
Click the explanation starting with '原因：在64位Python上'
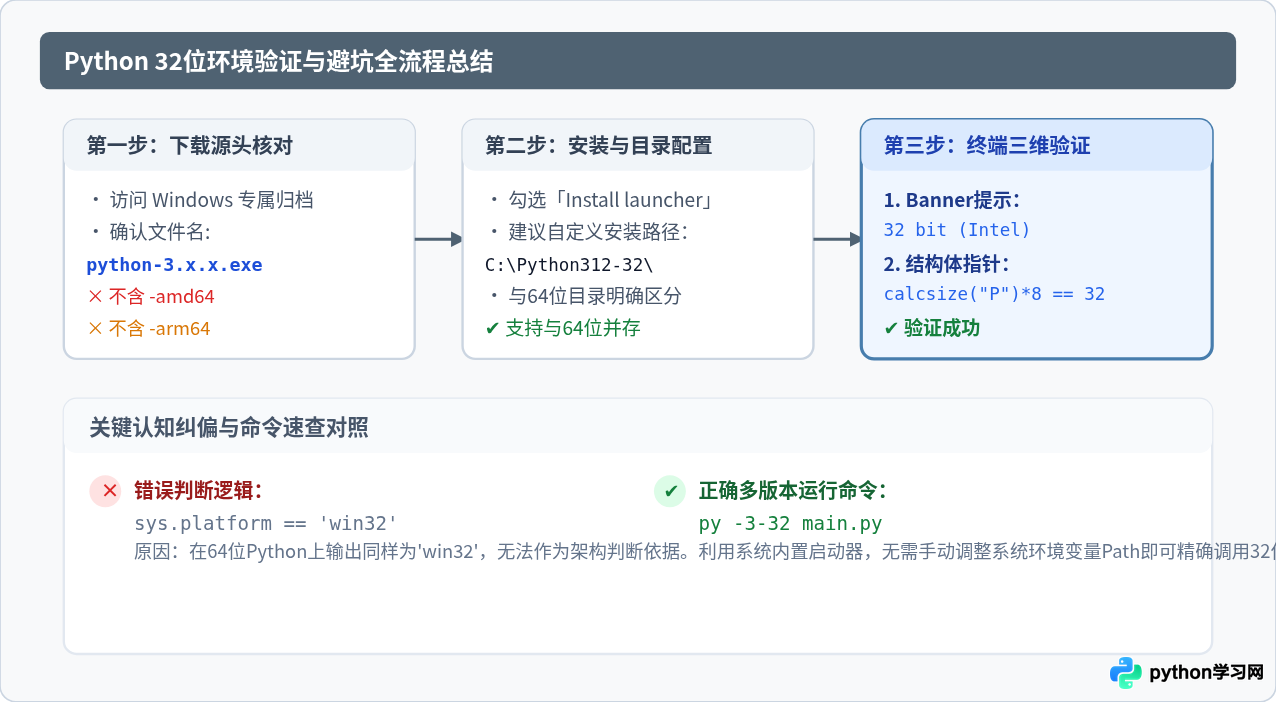[x=414, y=552]
